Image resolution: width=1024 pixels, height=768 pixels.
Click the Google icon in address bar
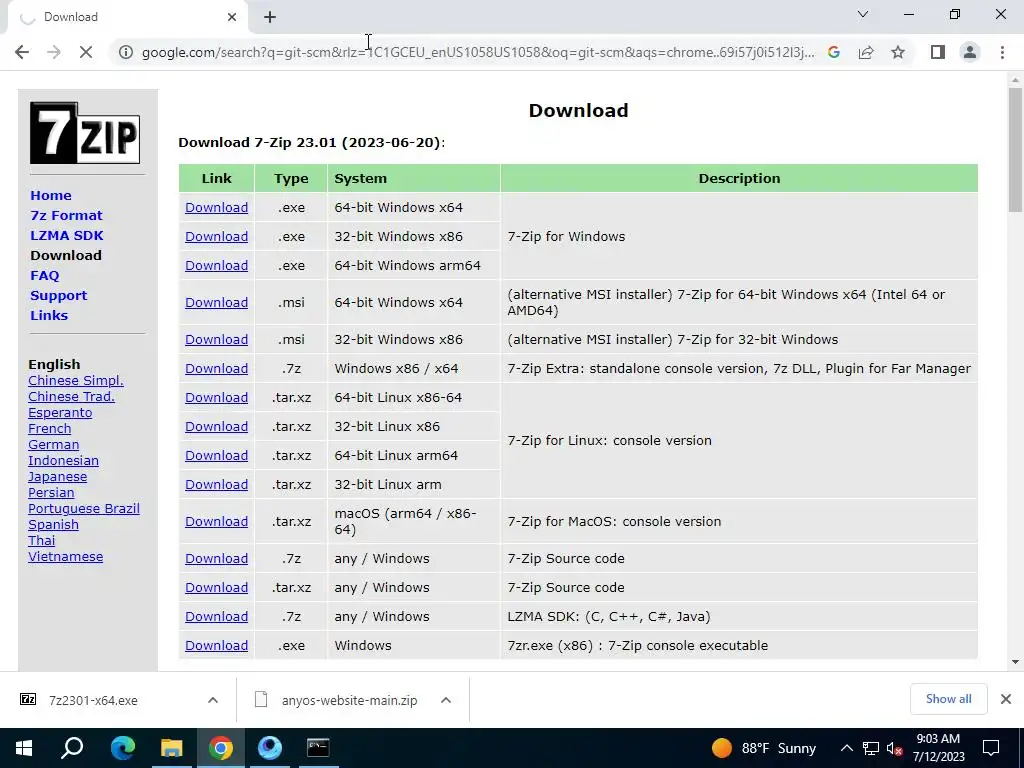click(833, 52)
